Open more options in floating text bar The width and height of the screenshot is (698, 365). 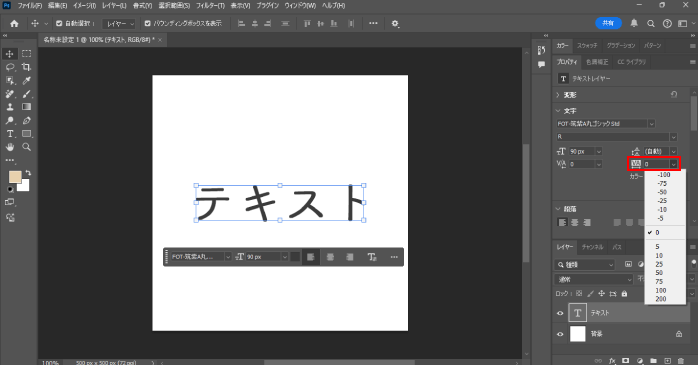point(394,257)
